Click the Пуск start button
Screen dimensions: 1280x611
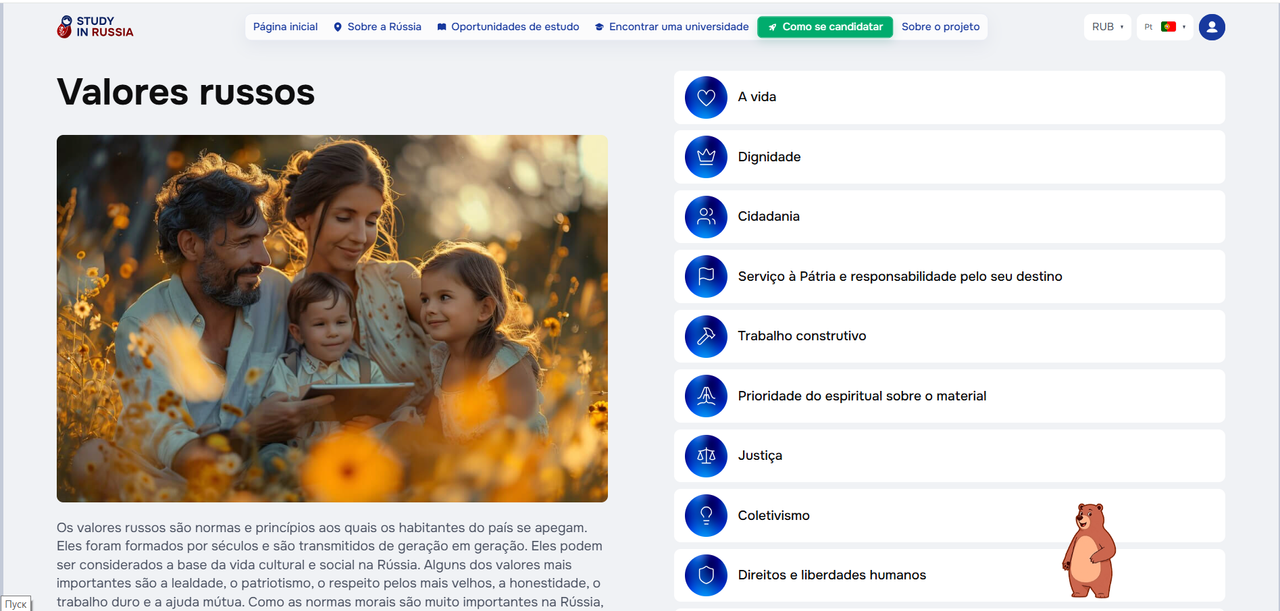tap(15, 604)
